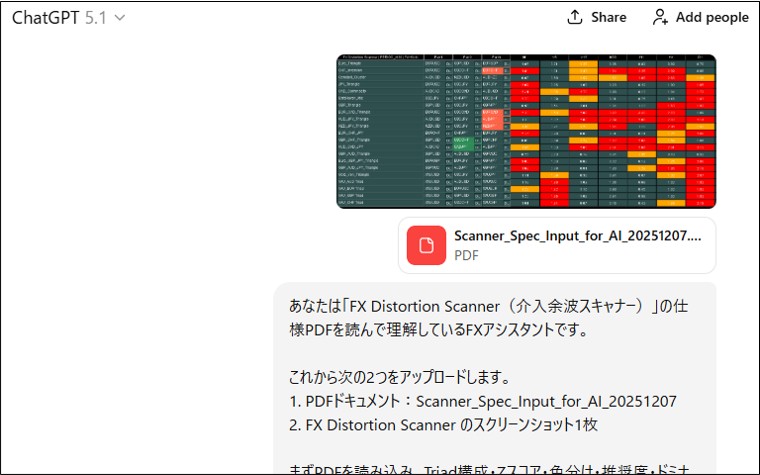Click the Add people person-plus icon
760x475 pixels.
click(660, 17)
